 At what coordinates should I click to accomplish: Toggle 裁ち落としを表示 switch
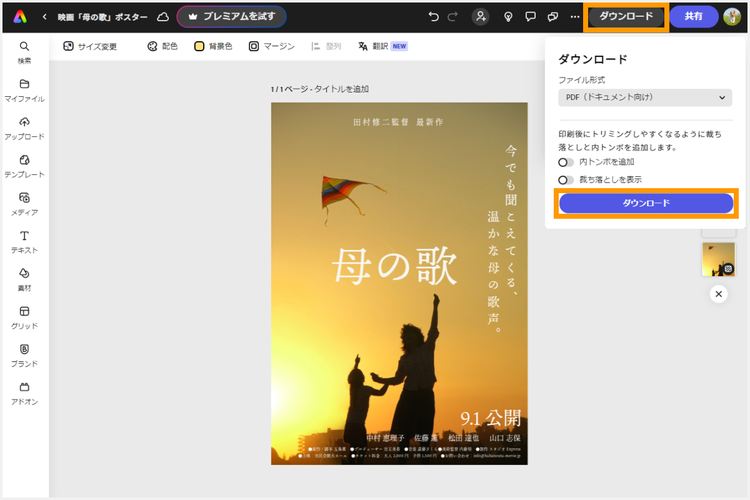point(565,180)
